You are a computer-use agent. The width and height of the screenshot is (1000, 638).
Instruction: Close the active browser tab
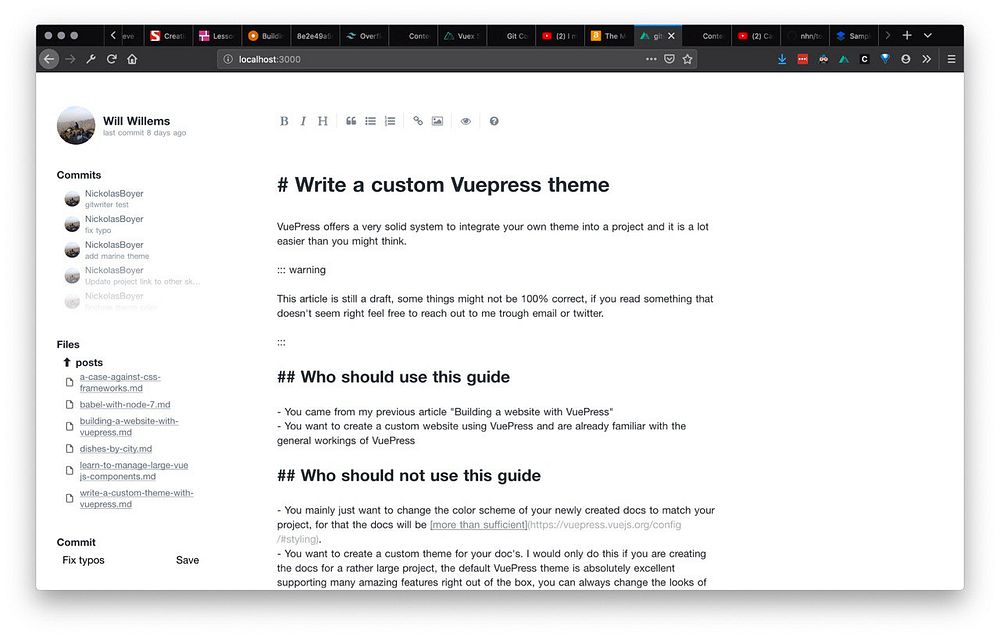[x=671, y=36]
